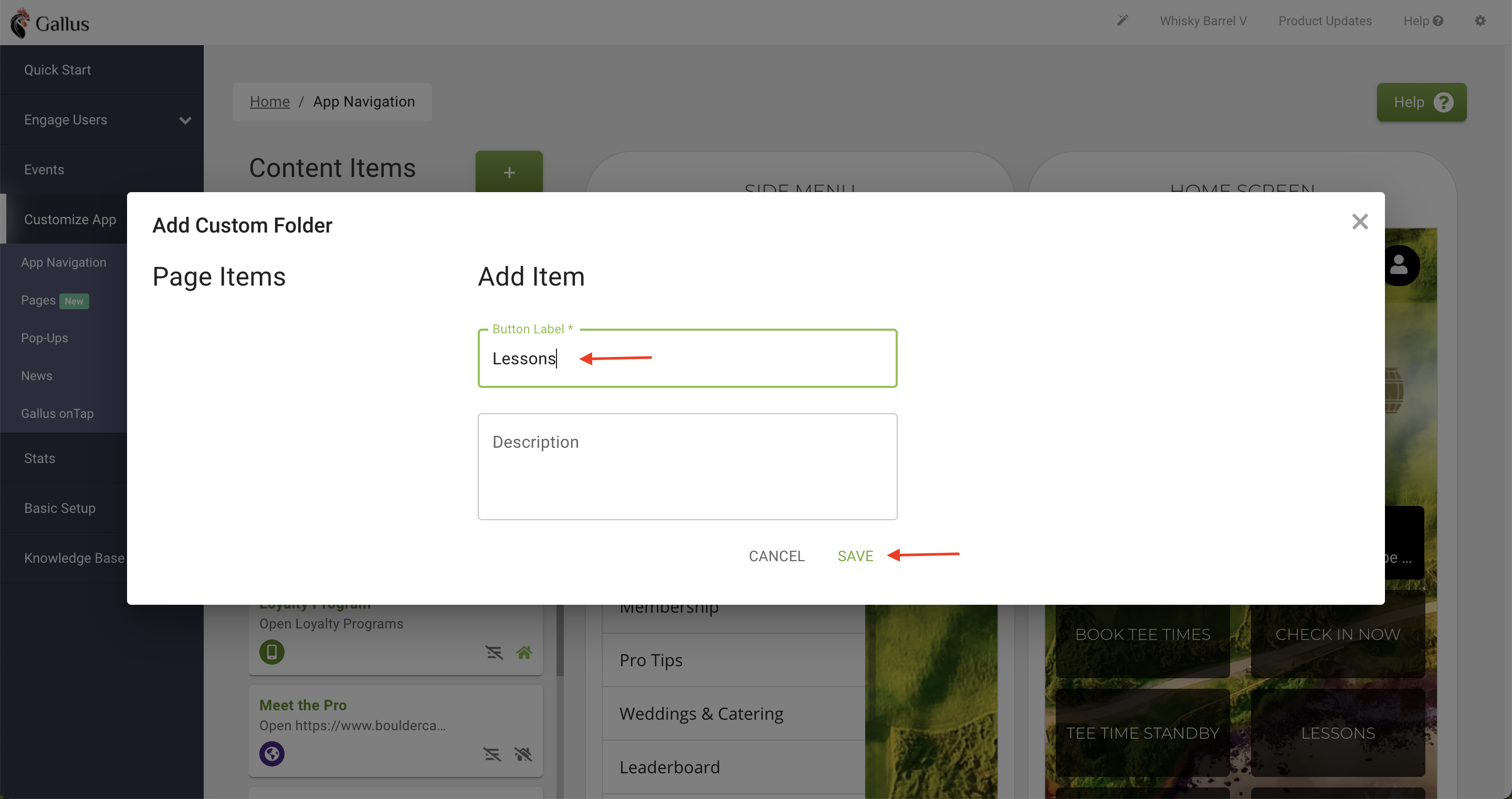The width and height of the screenshot is (1512, 799).
Task: Toggle Meet the Pro home screen icon
Action: coord(523,754)
